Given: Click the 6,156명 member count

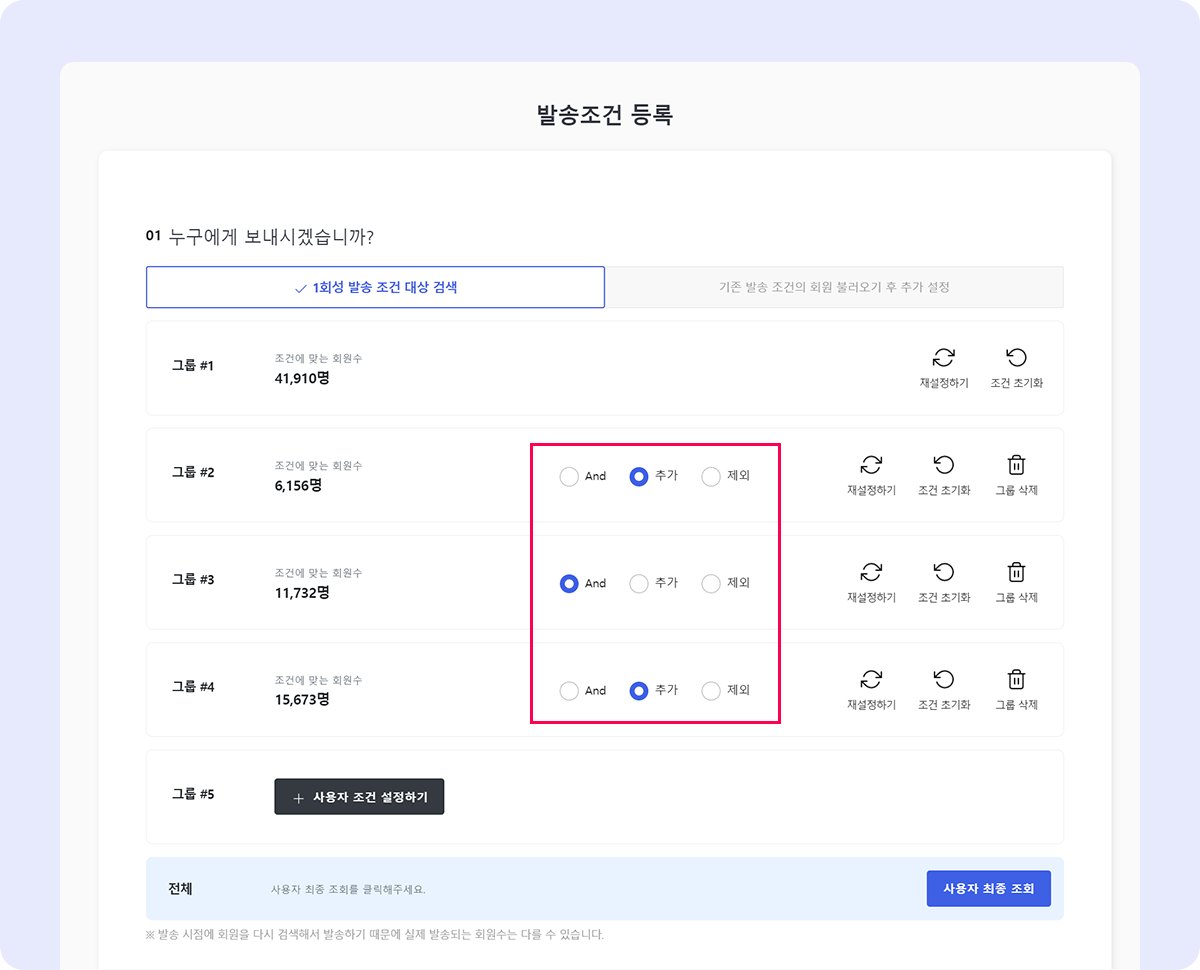Looking at the screenshot, I should click(x=298, y=485).
